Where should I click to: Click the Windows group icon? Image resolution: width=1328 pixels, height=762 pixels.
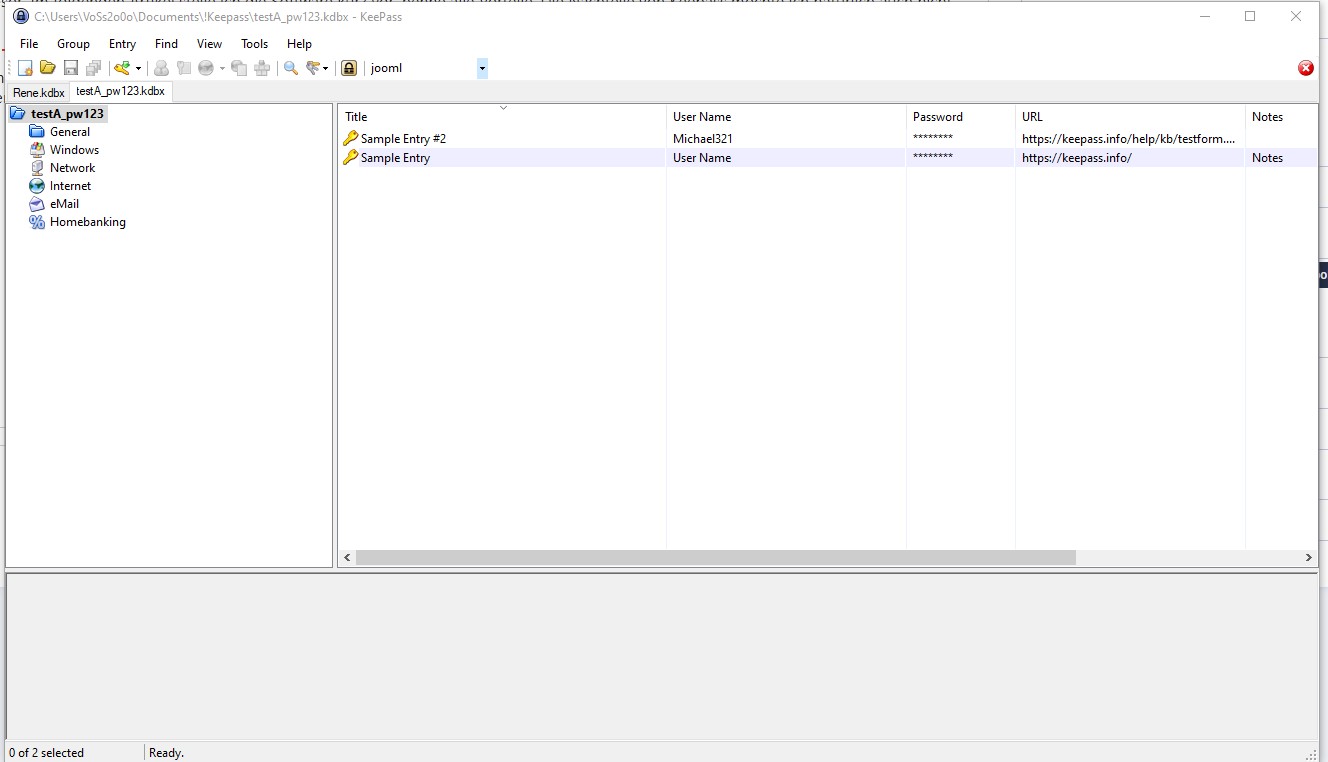[37, 150]
